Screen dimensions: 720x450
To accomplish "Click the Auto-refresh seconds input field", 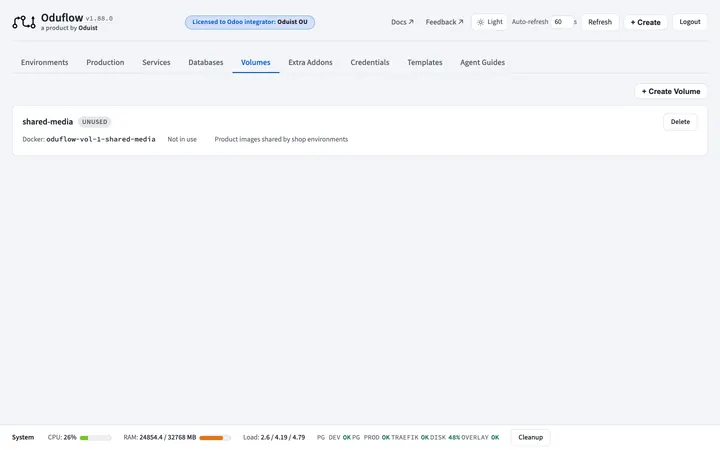I will pos(562,22).
